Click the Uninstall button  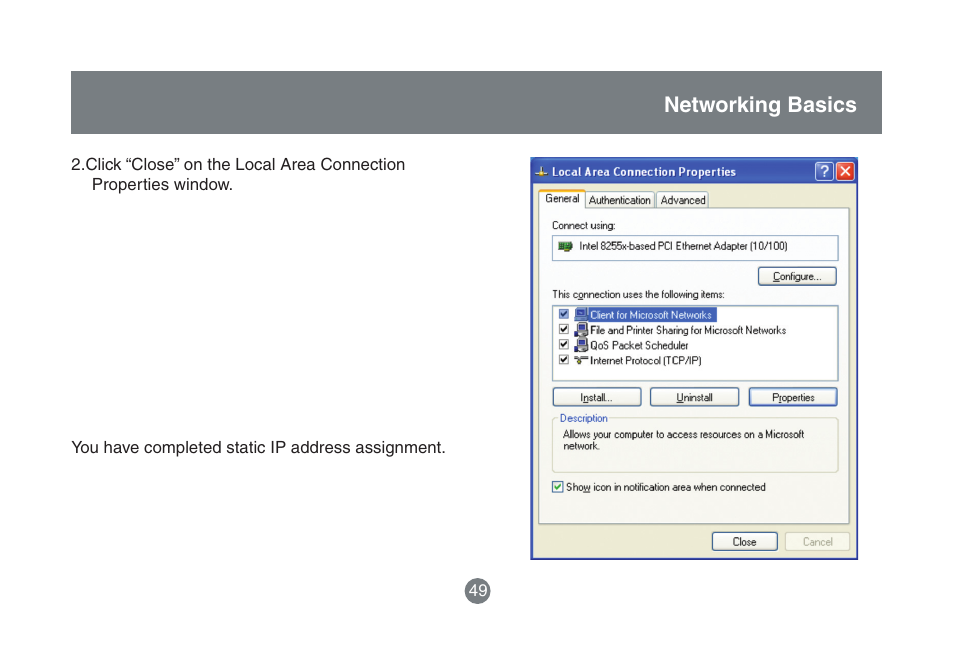694,397
